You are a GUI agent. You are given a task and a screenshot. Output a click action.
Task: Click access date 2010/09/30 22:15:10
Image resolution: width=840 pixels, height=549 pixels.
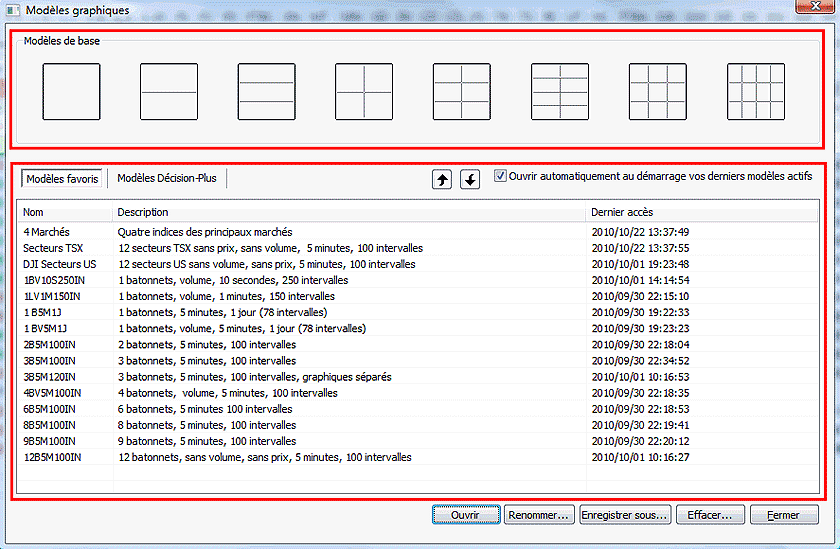click(x=640, y=296)
